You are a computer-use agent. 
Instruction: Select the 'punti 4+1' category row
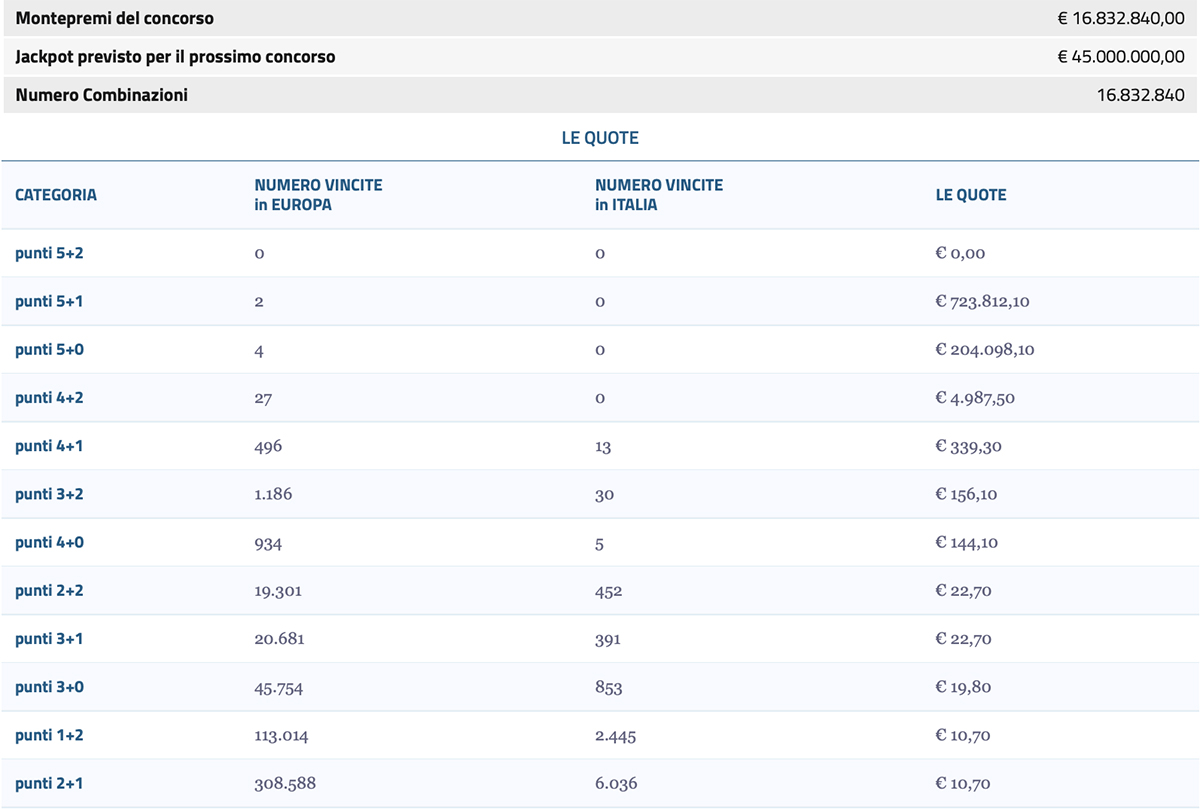pos(600,446)
